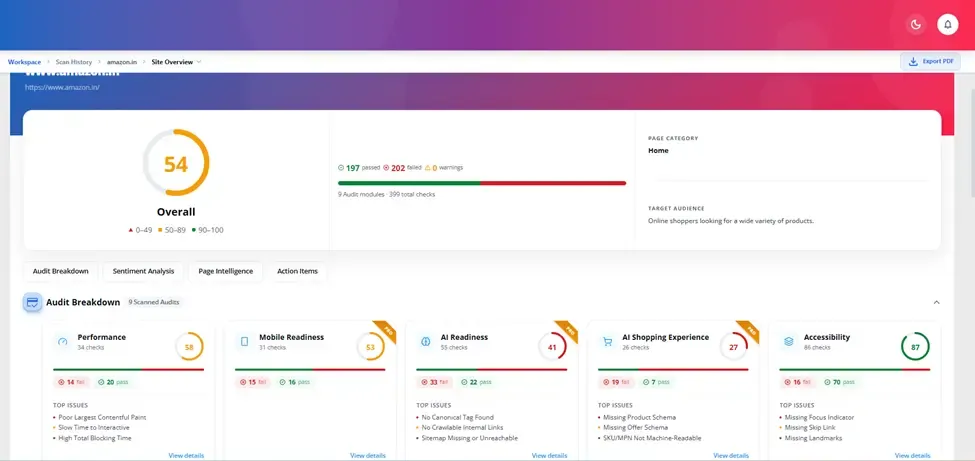Click Missing Focus Indicator issue
Screen dimensions: 975x461
tap(820, 417)
